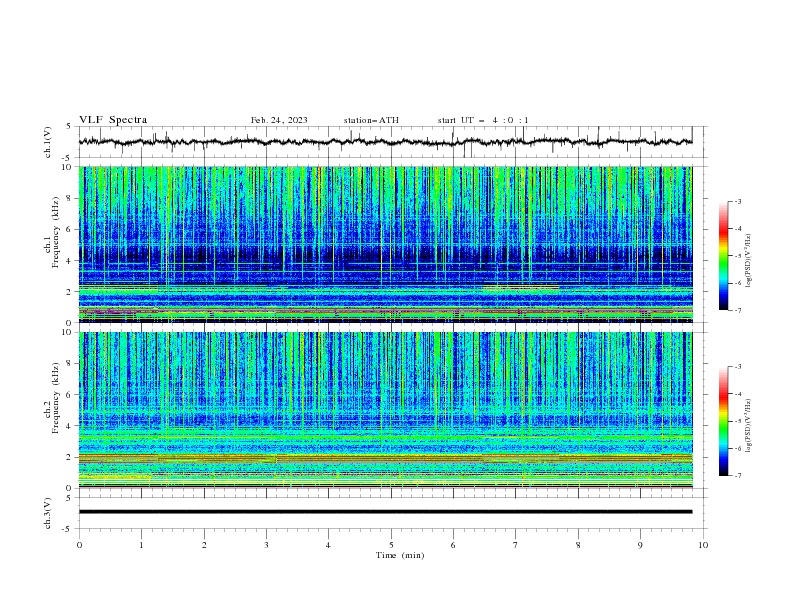Click the ch.2 spectrogram color scale bar
This screenshot has height=612, width=792.
click(723, 421)
